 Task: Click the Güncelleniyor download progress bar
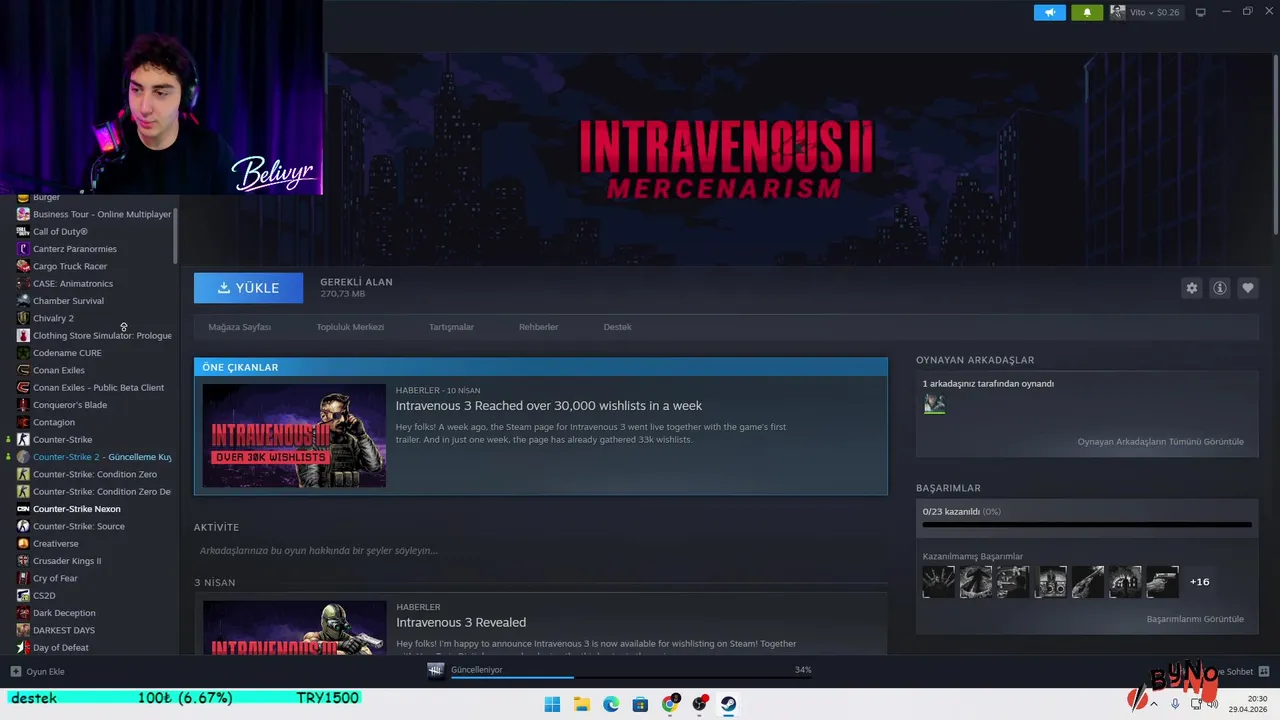pos(631,678)
